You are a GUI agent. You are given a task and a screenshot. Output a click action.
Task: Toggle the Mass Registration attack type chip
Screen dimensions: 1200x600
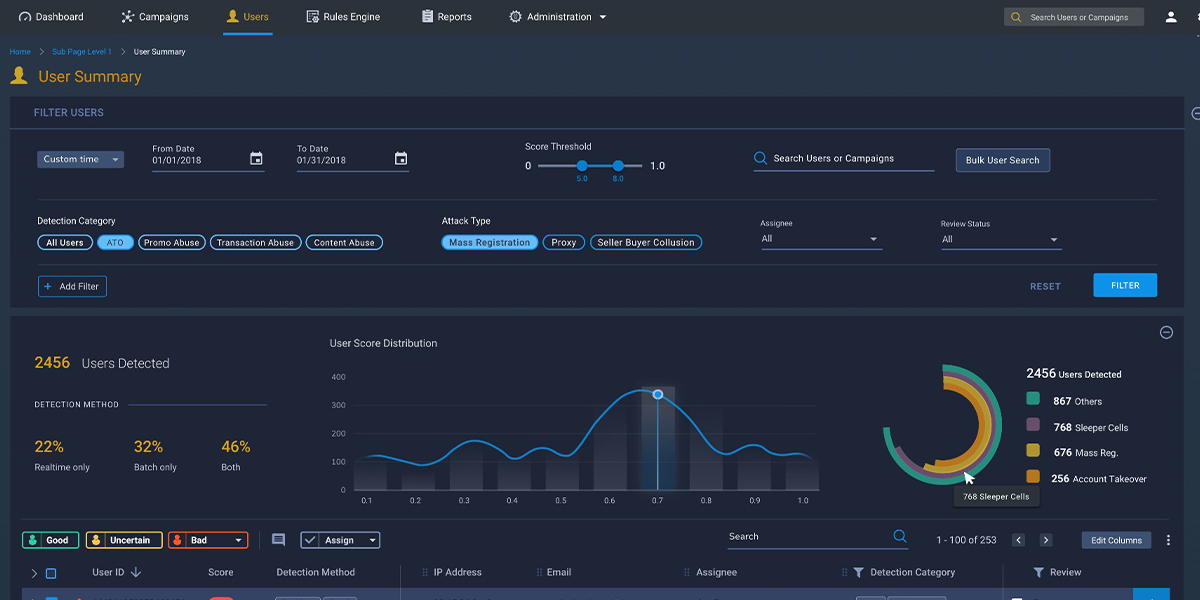[489, 243]
